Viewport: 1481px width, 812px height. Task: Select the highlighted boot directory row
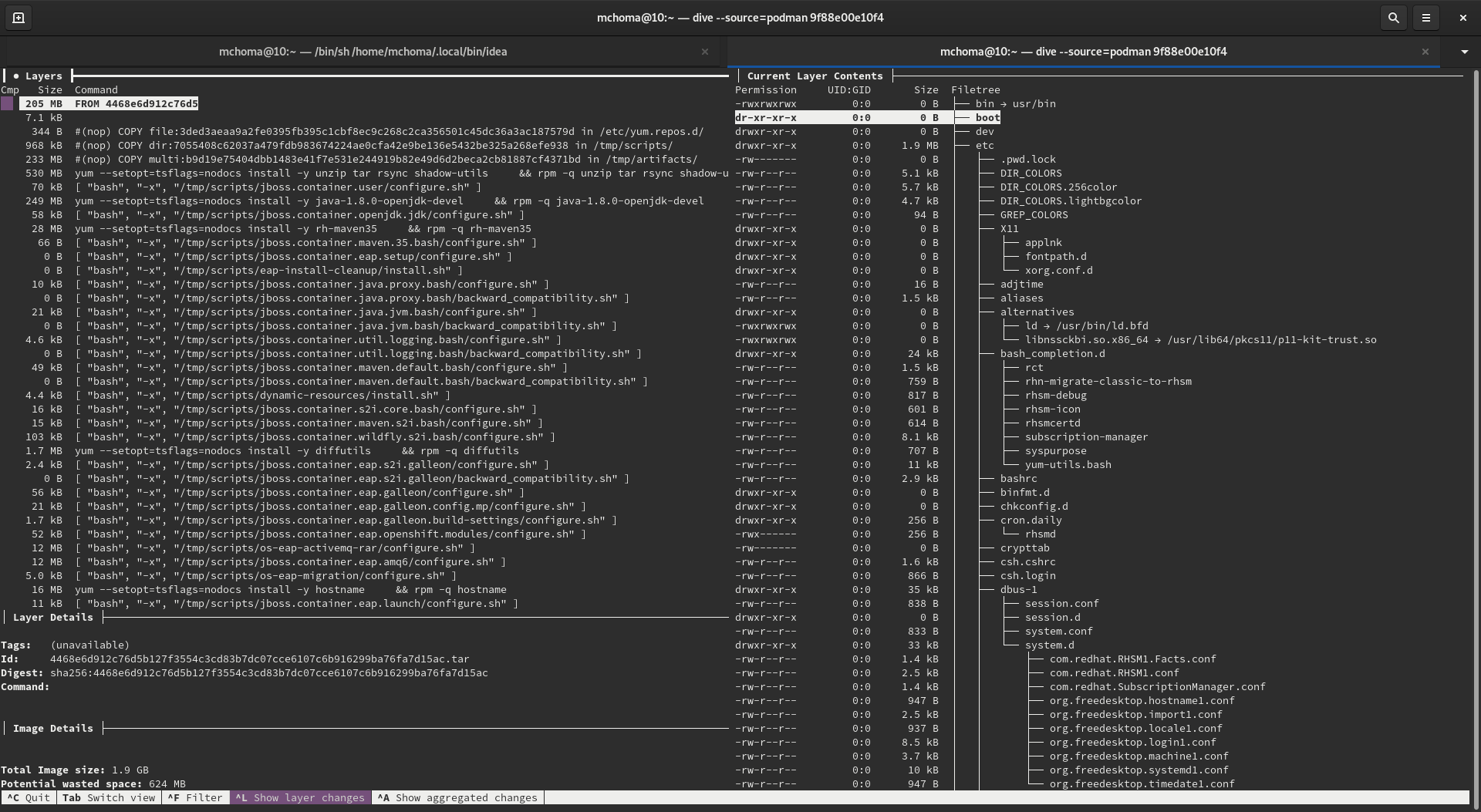(x=987, y=118)
